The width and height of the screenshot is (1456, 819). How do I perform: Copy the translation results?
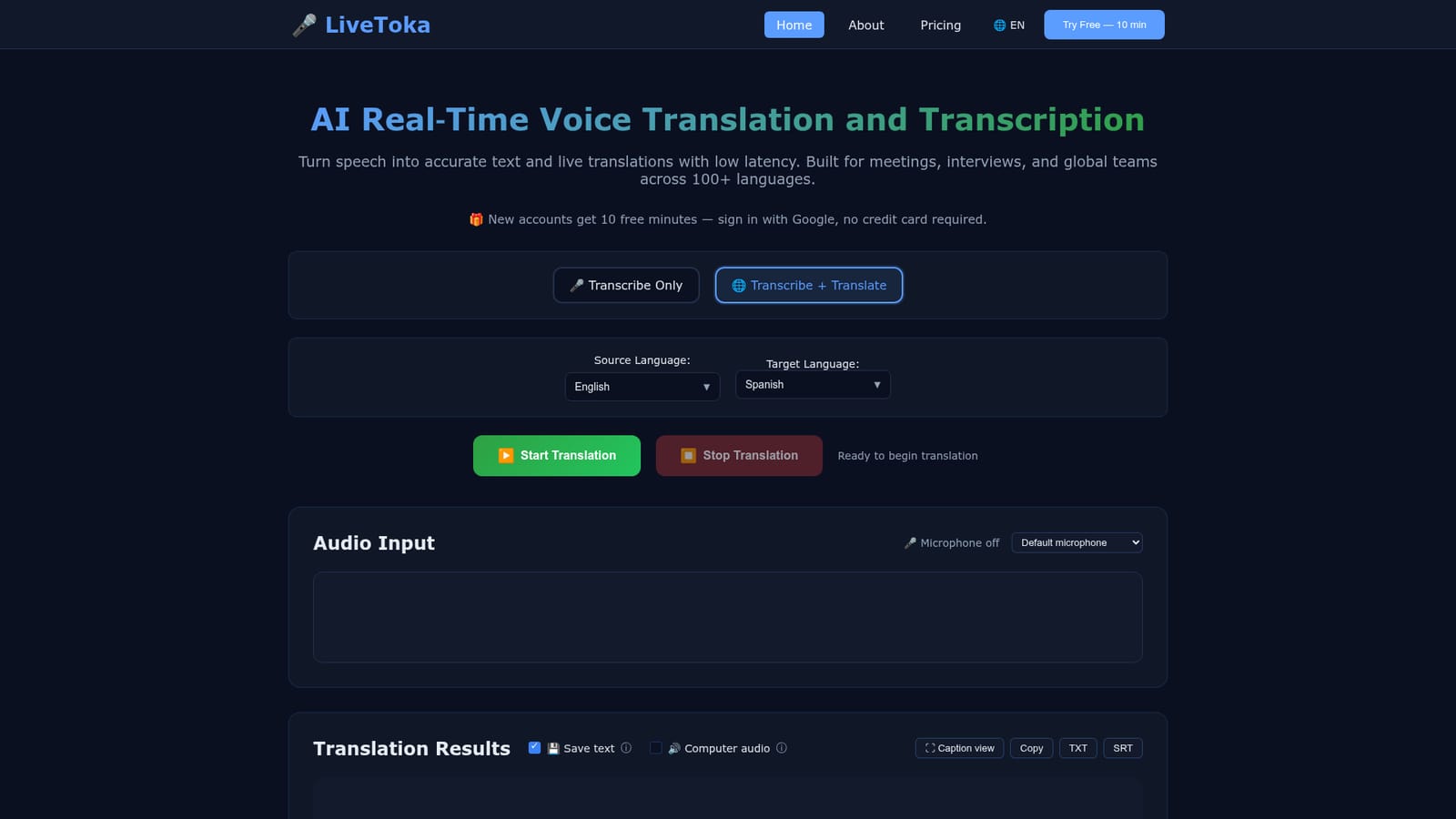pos(1031,748)
